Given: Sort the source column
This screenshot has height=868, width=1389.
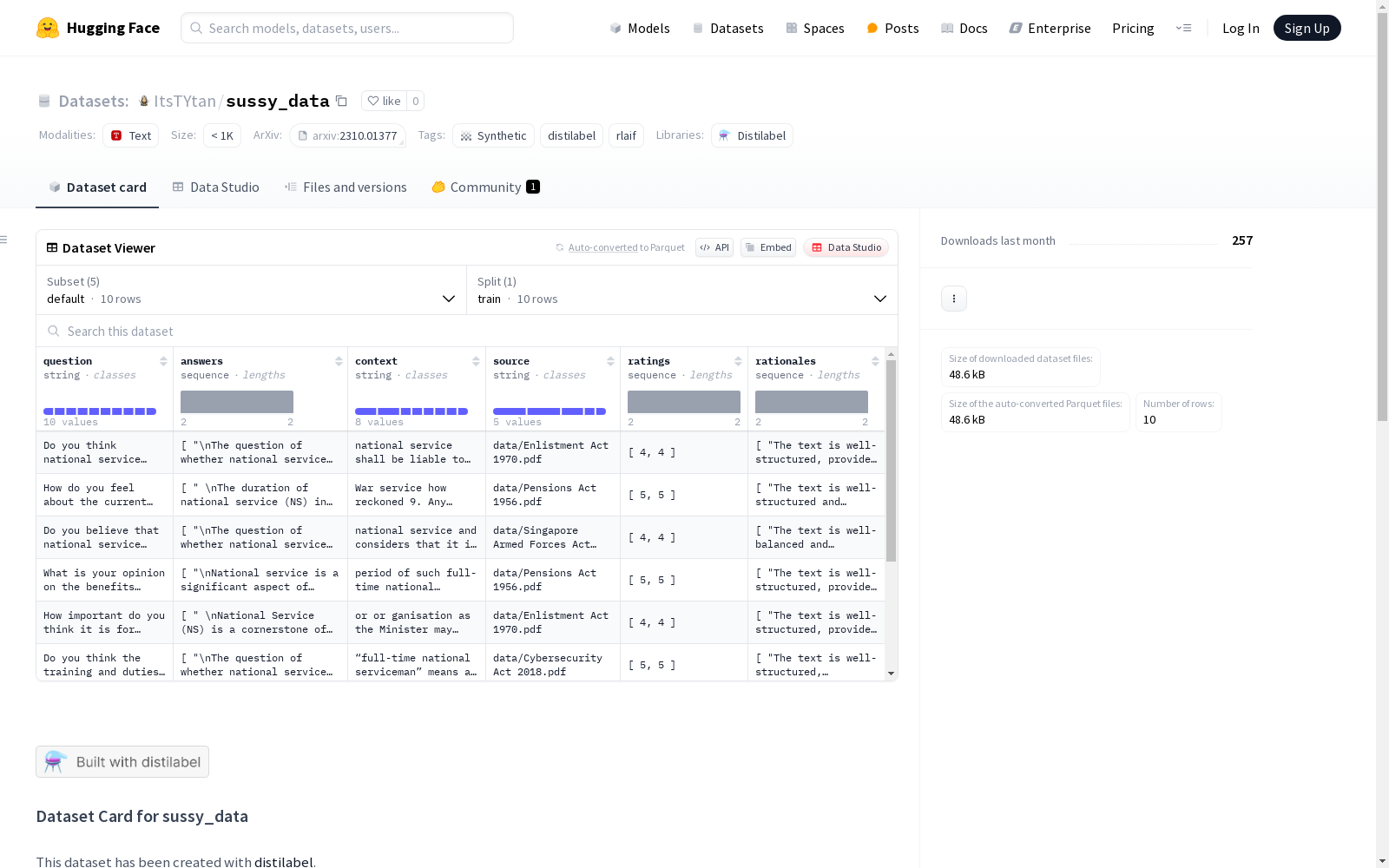Looking at the screenshot, I should [610, 361].
